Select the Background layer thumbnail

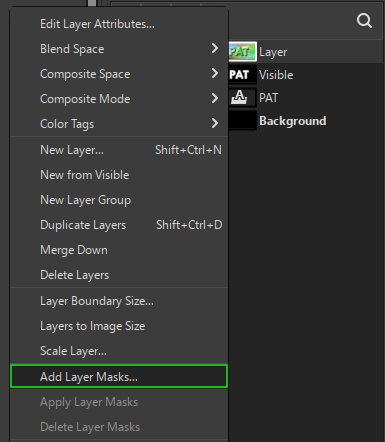[x=243, y=121]
